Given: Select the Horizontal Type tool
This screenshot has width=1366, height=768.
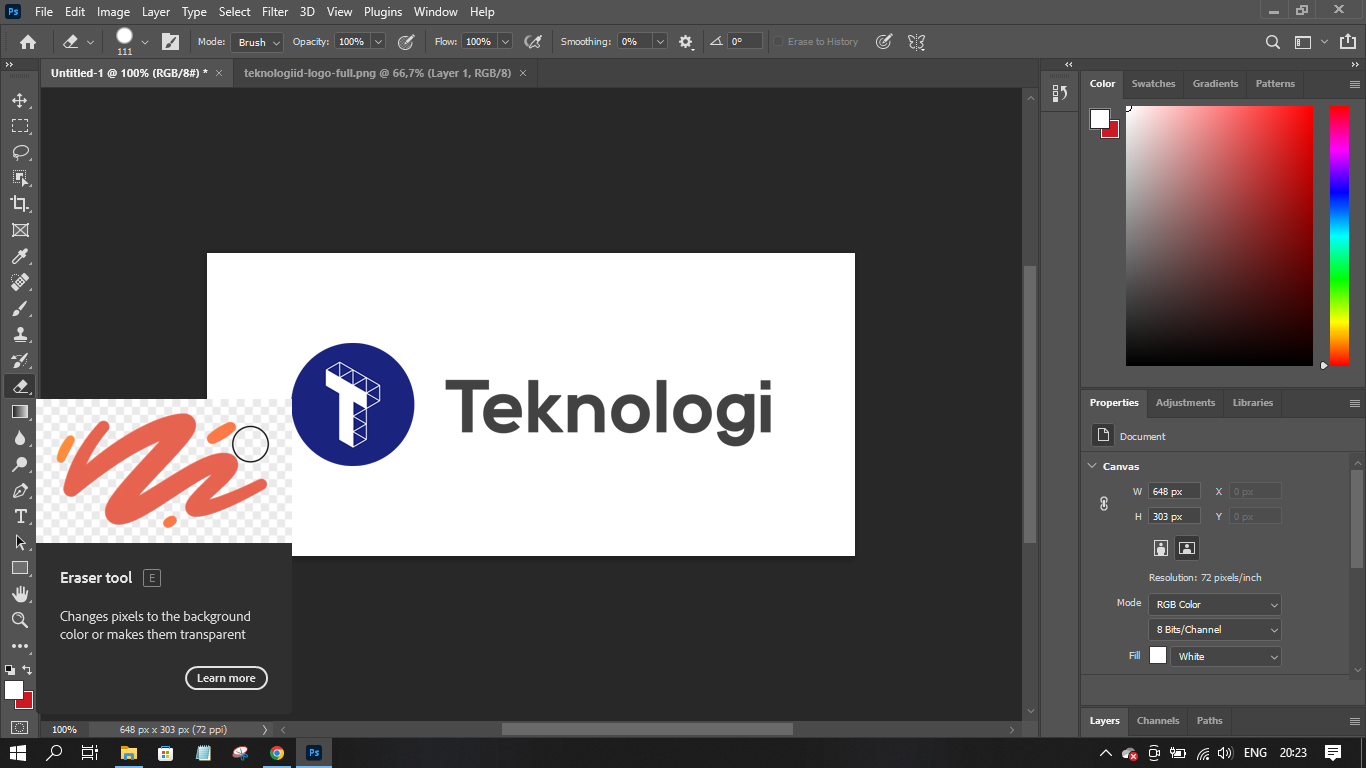Looking at the screenshot, I should point(19,516).
